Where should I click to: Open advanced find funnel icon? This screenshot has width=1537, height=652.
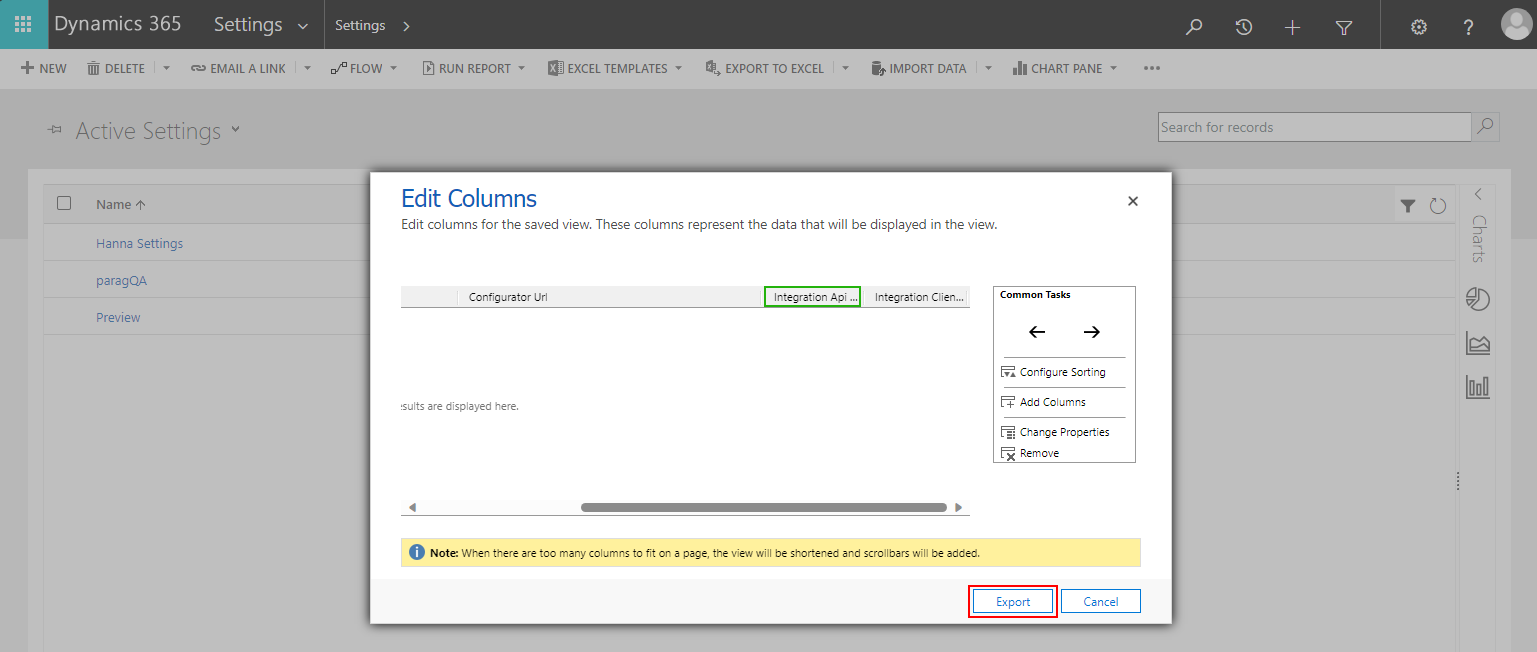[1343, 27]
